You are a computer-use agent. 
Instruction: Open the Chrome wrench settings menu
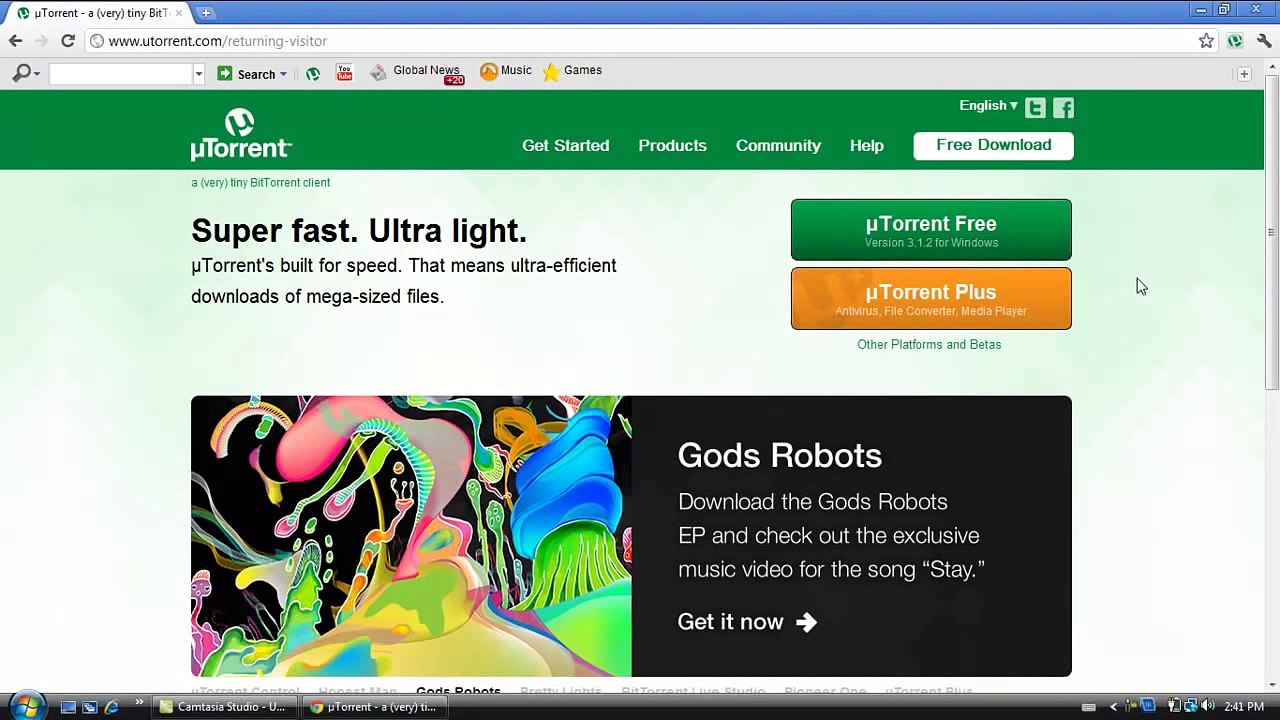(x=1264, y=41)
